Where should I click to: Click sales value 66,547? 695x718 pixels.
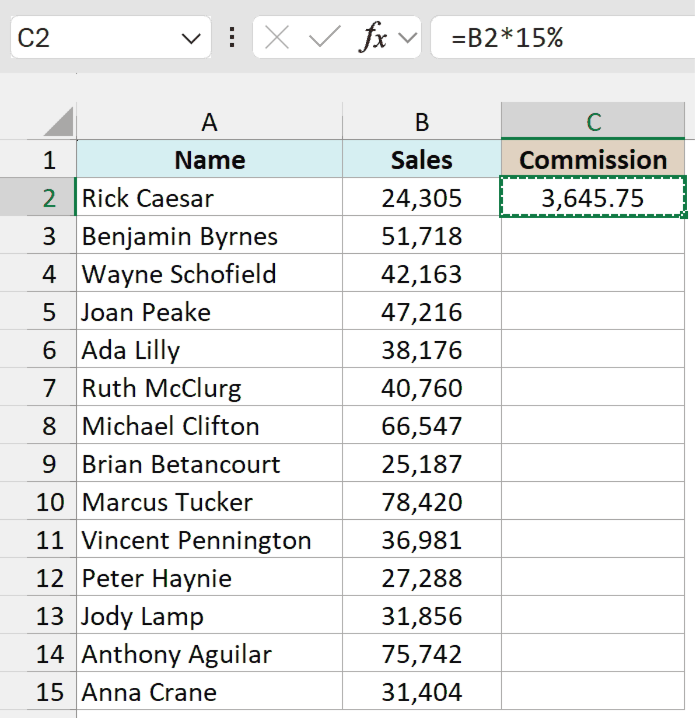[x=422, y=425]
